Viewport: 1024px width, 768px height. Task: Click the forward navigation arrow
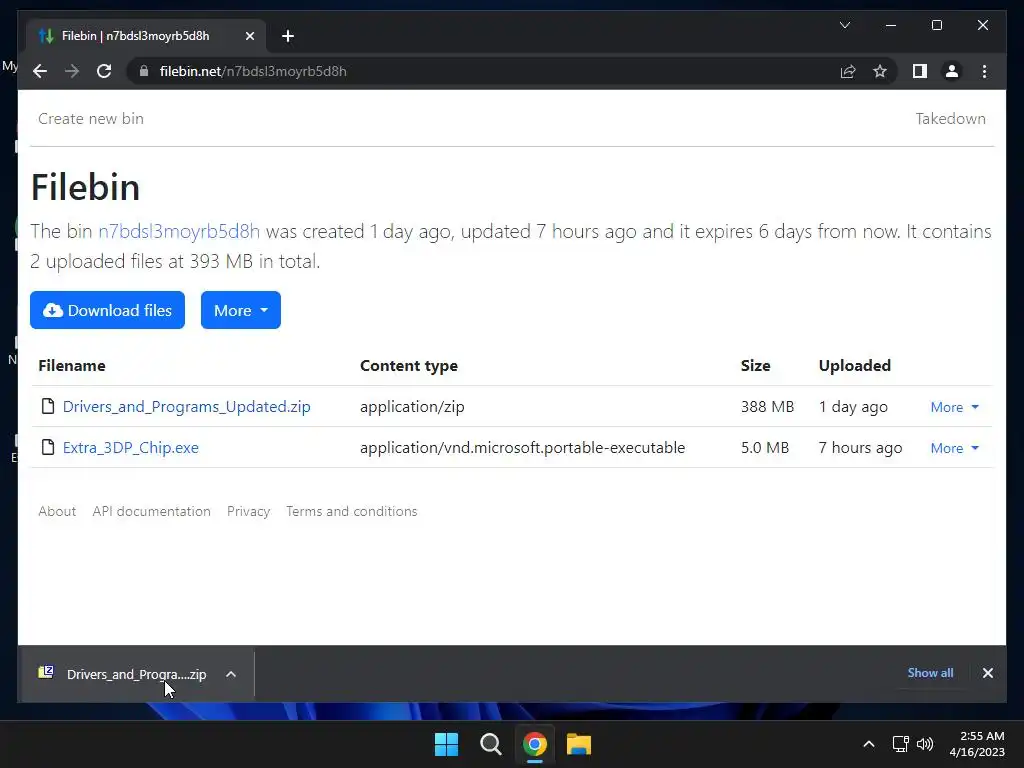(72, 71)
